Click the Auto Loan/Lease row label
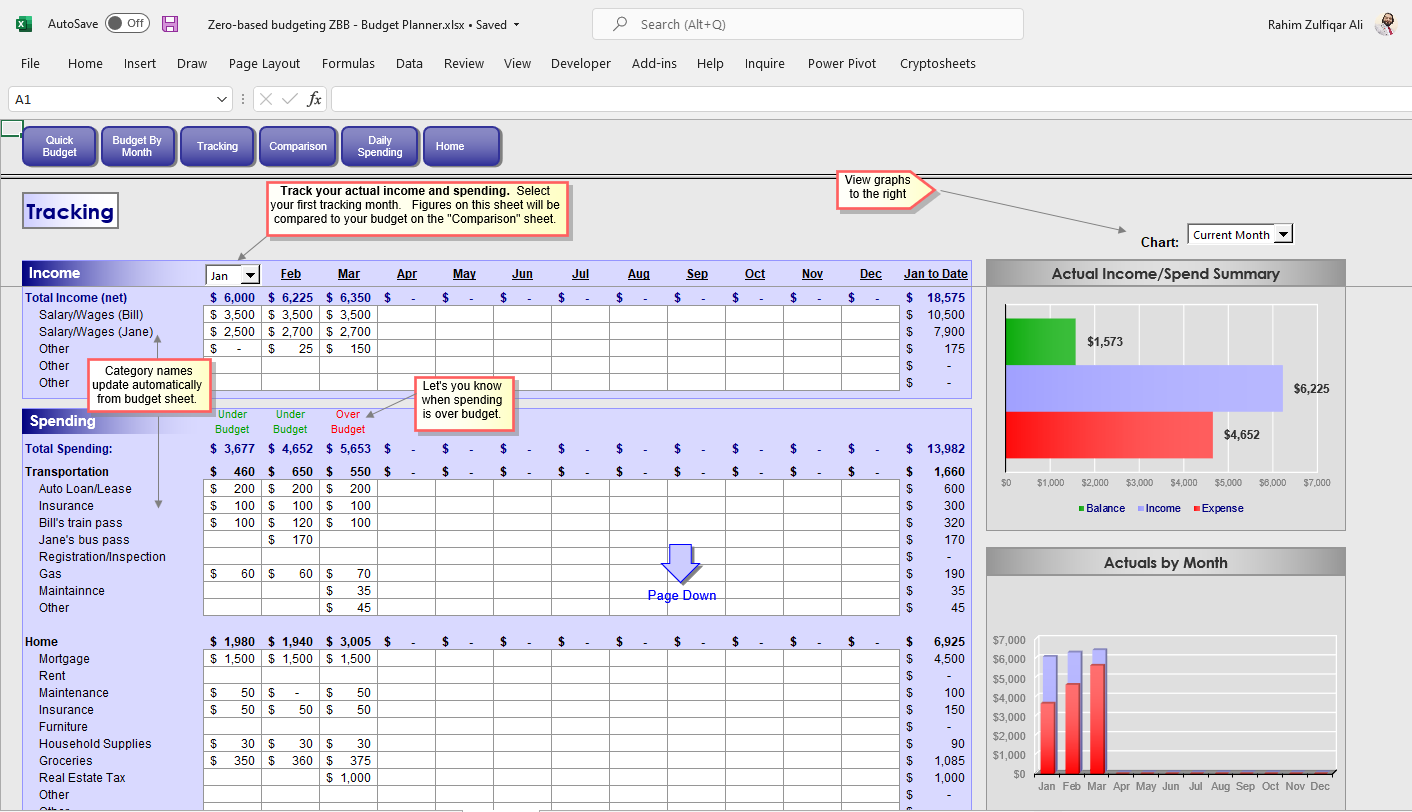 click(x=85, y=489)
